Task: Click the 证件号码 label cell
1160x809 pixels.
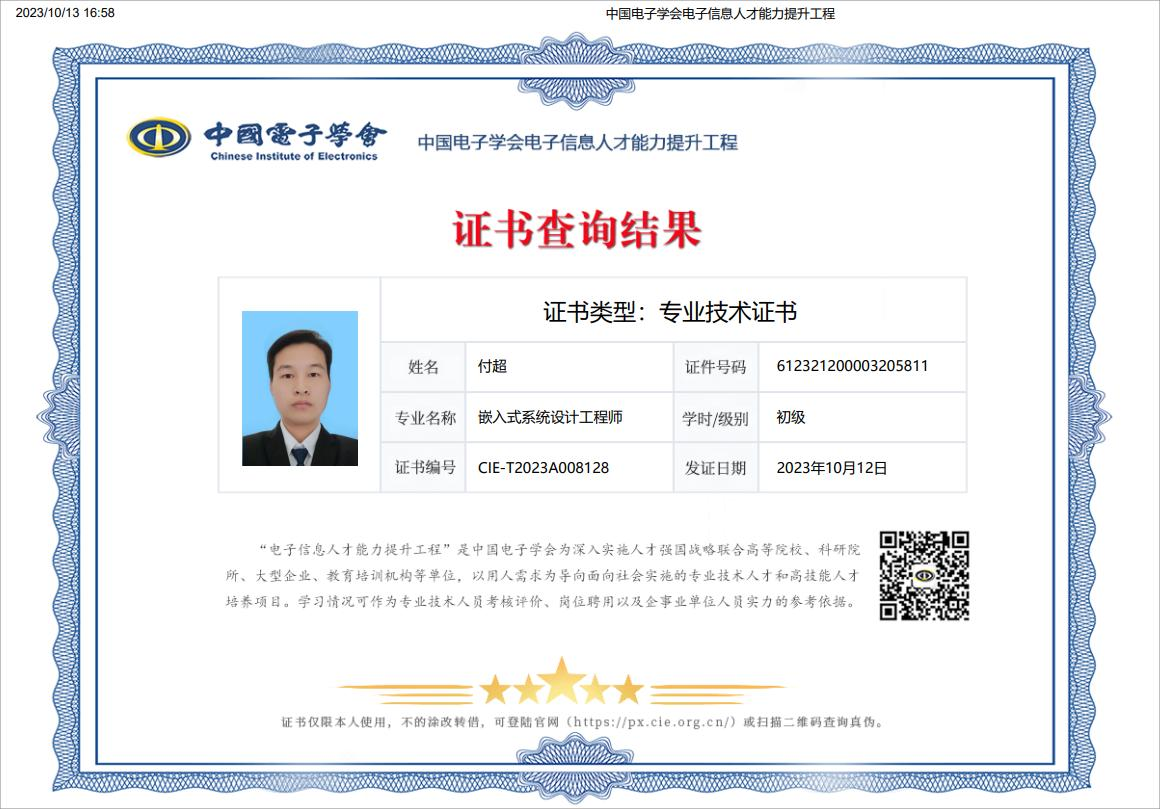Action: pos(715,367)
